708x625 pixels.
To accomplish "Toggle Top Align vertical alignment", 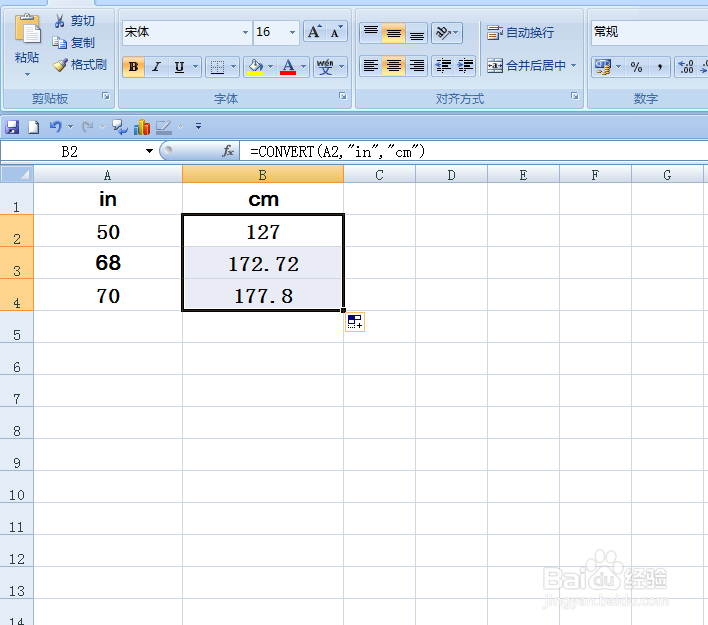I will click(x=371, y=33).
